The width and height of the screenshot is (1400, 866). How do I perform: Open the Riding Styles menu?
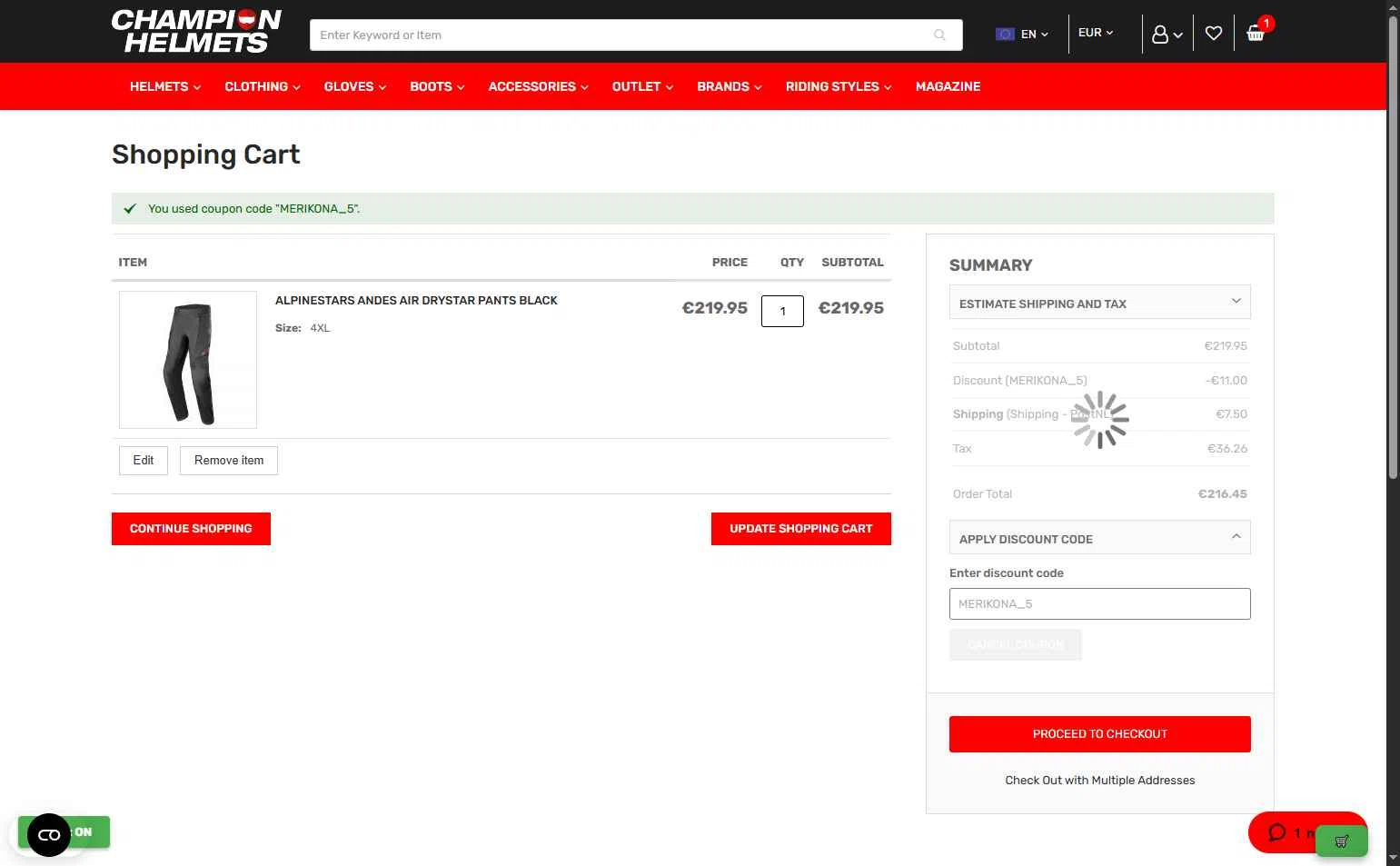click(839, 86)
